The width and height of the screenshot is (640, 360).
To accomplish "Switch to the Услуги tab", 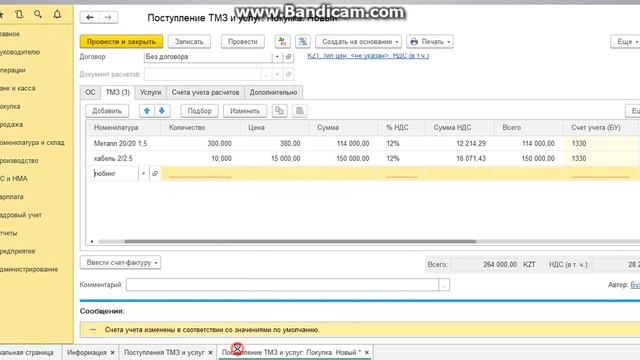I will pyautogui.click(x=150, y=93).
